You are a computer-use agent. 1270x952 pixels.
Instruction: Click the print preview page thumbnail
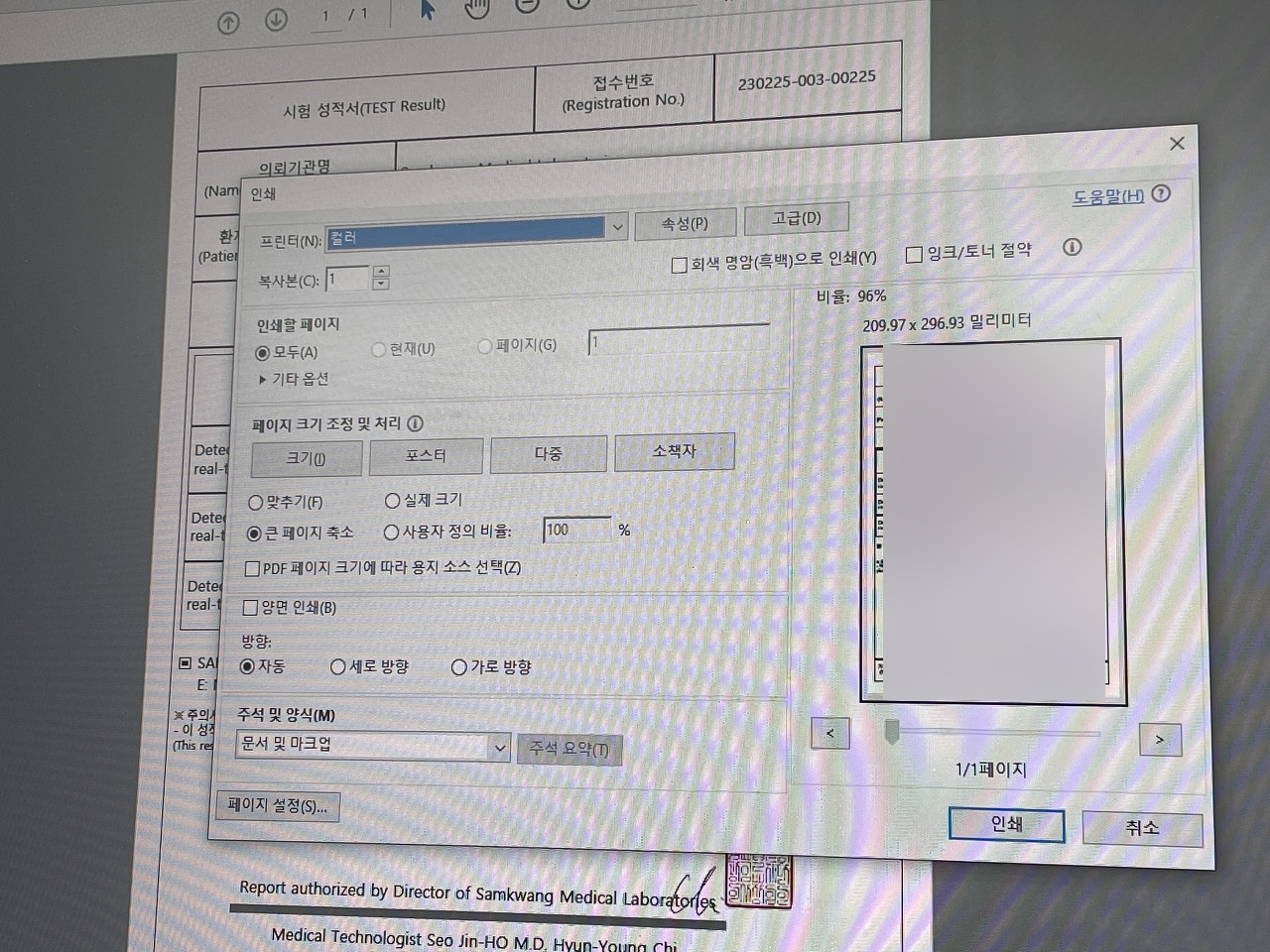[x=993, y=522]
